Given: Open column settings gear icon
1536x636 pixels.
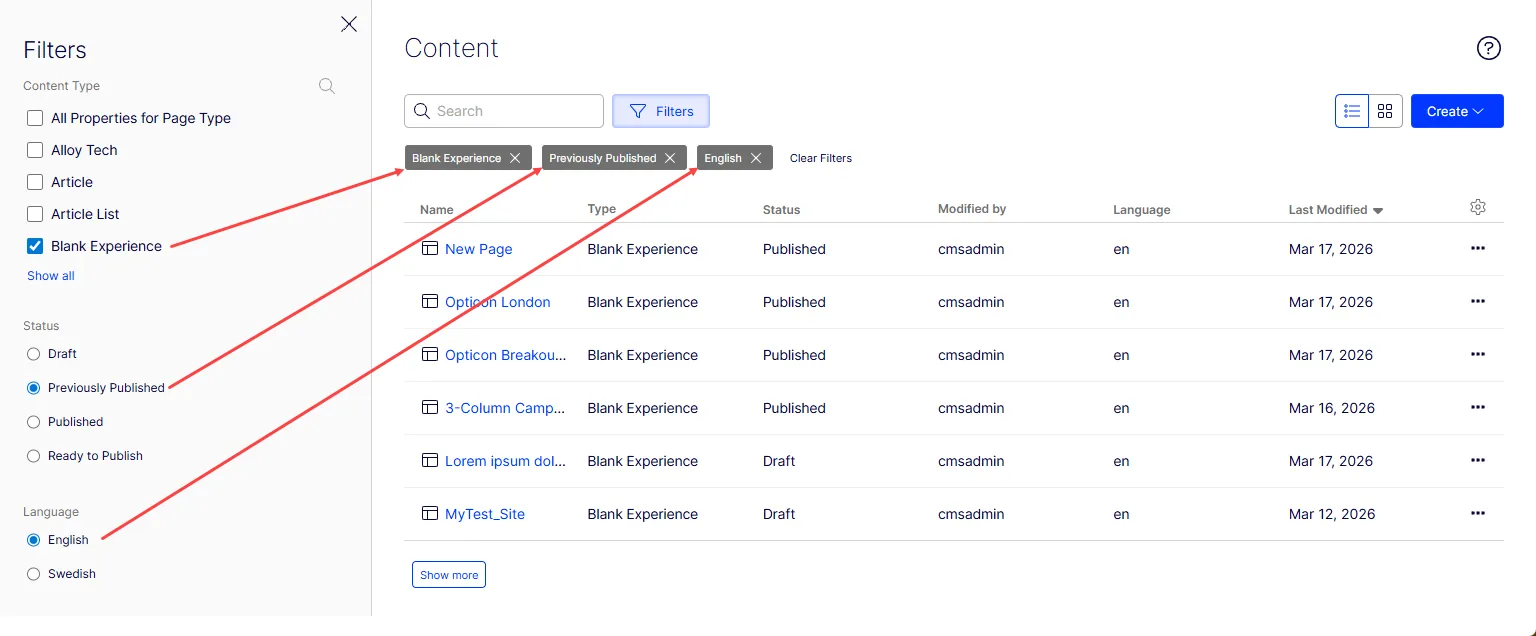Looking at the screenshot, I should coord(1478,207).
